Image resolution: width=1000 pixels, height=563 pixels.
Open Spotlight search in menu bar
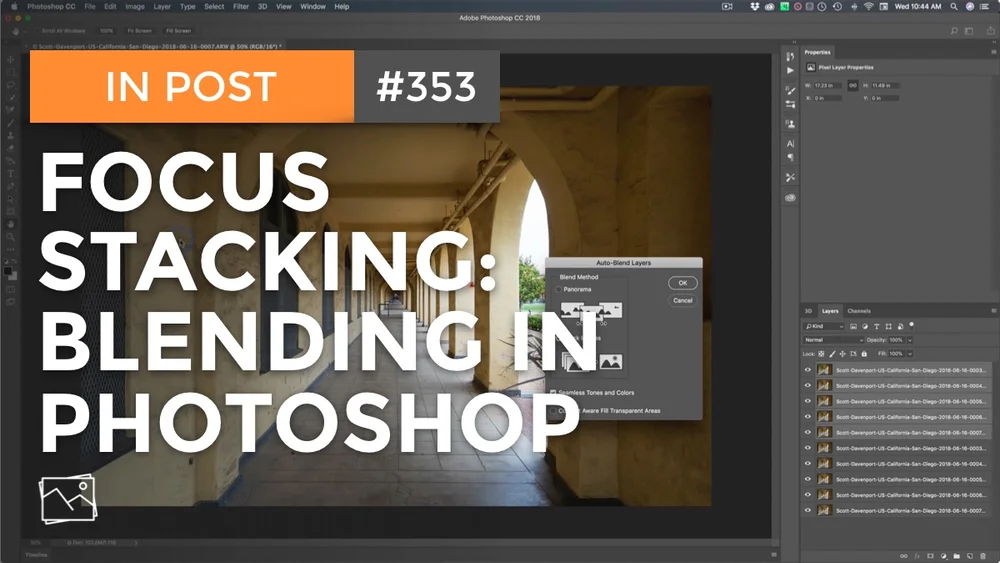(x=954, y=6)
